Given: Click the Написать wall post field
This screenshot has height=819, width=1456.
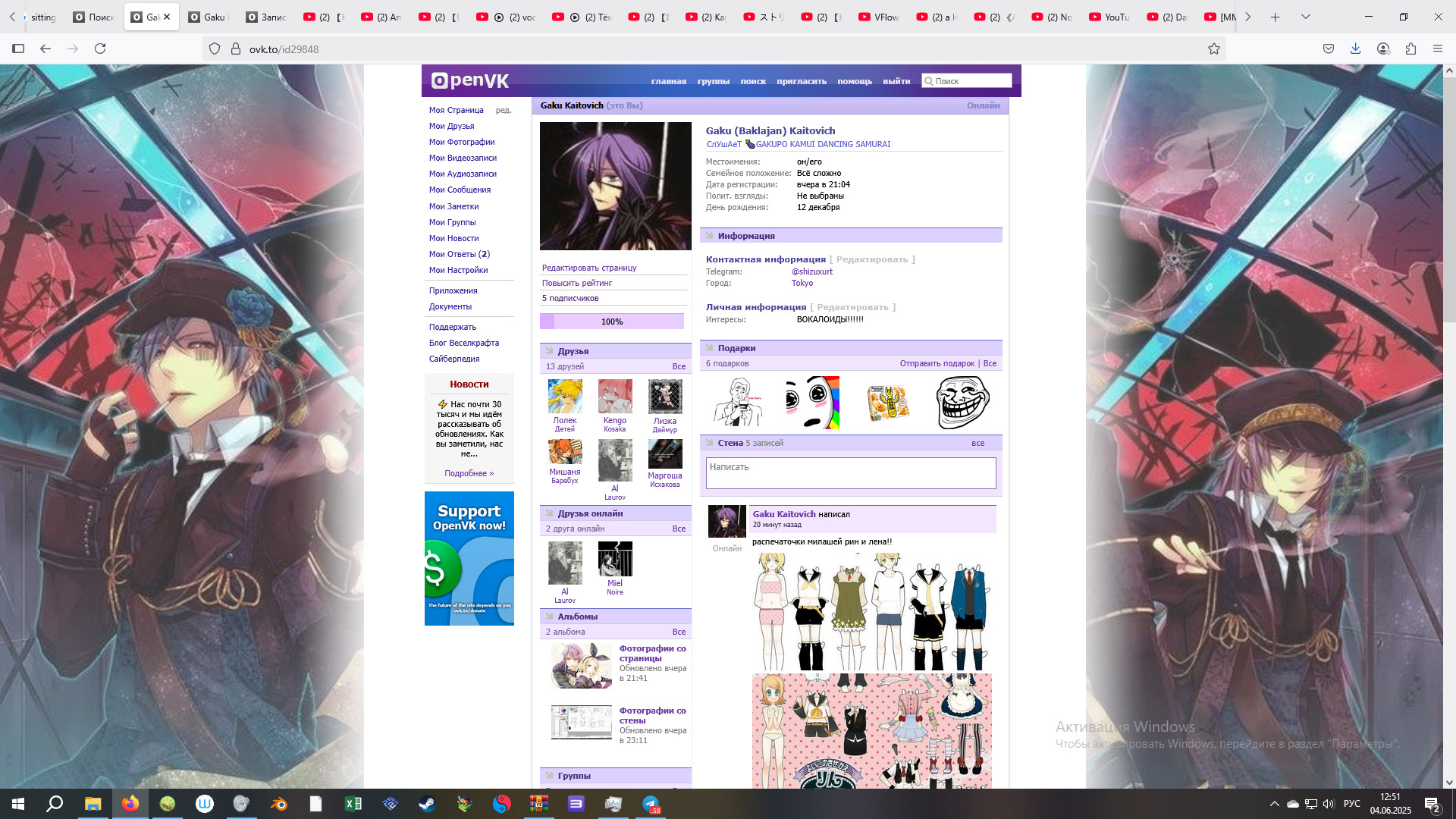Looking at the screenshot, I should click(x=850, y=473).
